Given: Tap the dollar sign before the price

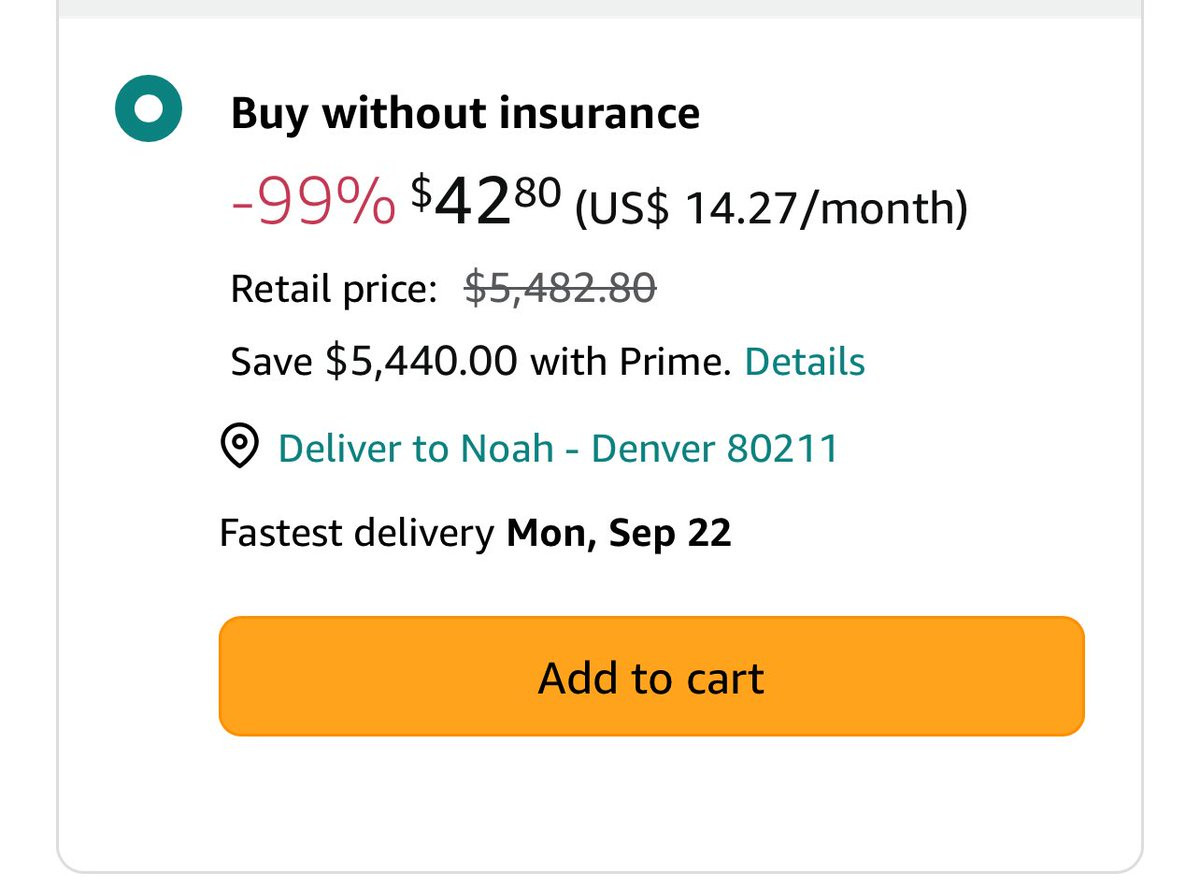Looking at the screenshot, I should [422, 190].
